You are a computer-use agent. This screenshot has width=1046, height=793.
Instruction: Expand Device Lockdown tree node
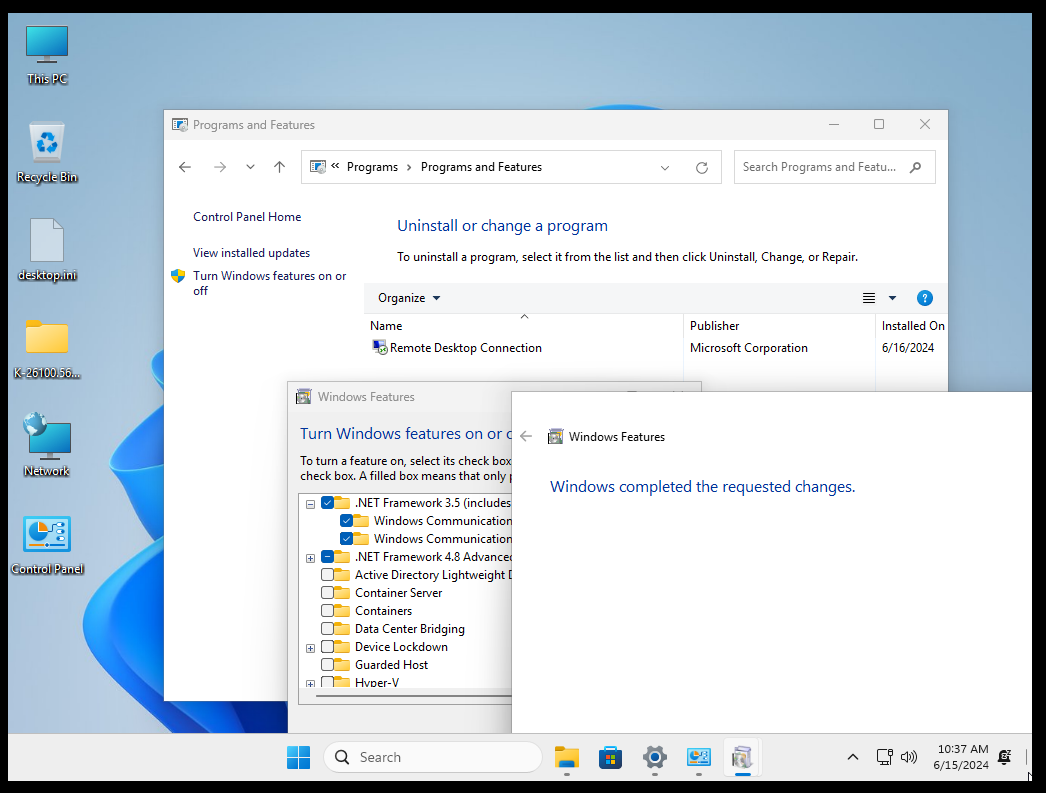pos(310,648)
